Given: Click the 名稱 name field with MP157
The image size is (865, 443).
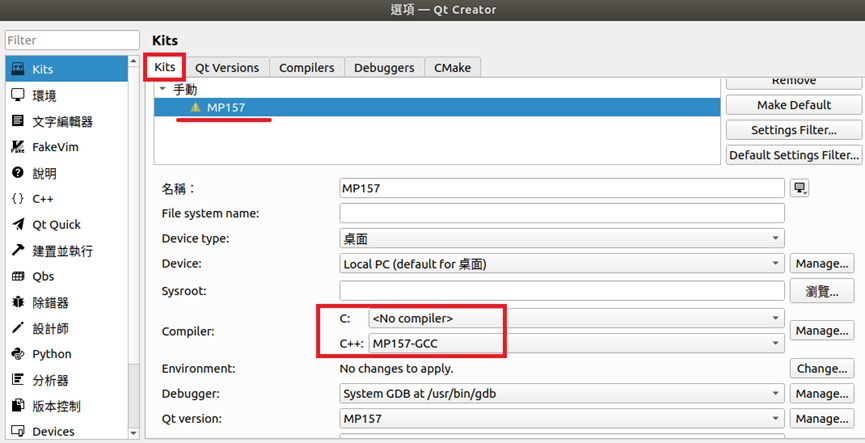Looking at the screenshot, I should pos(562,188).
